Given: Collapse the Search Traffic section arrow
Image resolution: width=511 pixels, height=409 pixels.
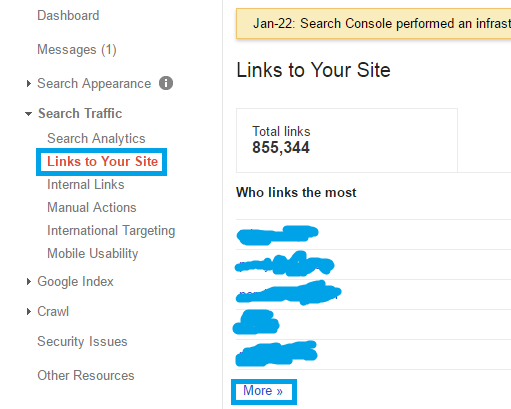Looking at the screenshot, I should (28, 114).
